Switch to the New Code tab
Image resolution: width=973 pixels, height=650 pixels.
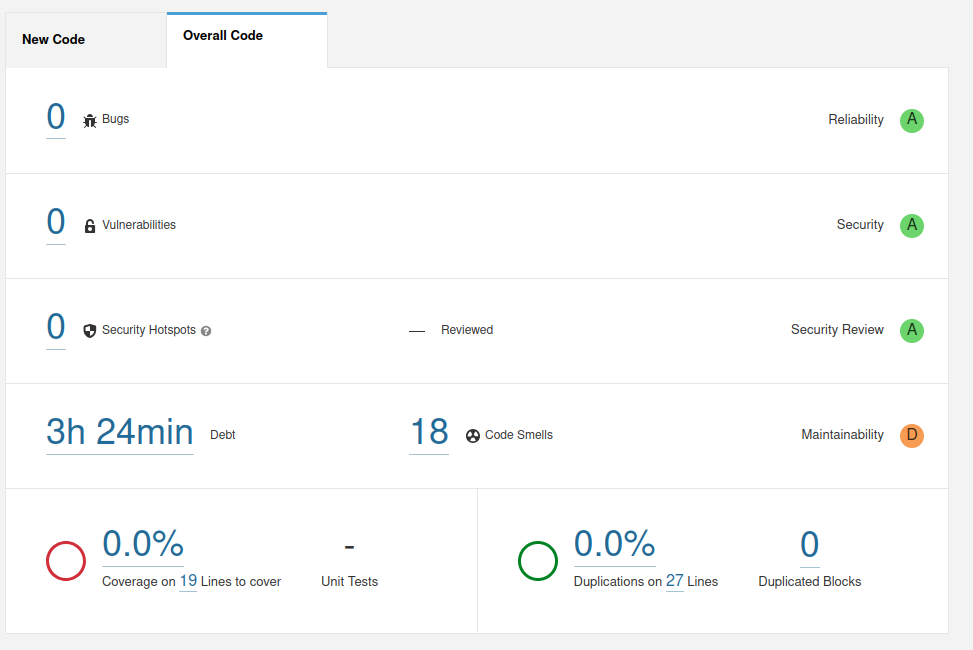[x=54, y=40]
